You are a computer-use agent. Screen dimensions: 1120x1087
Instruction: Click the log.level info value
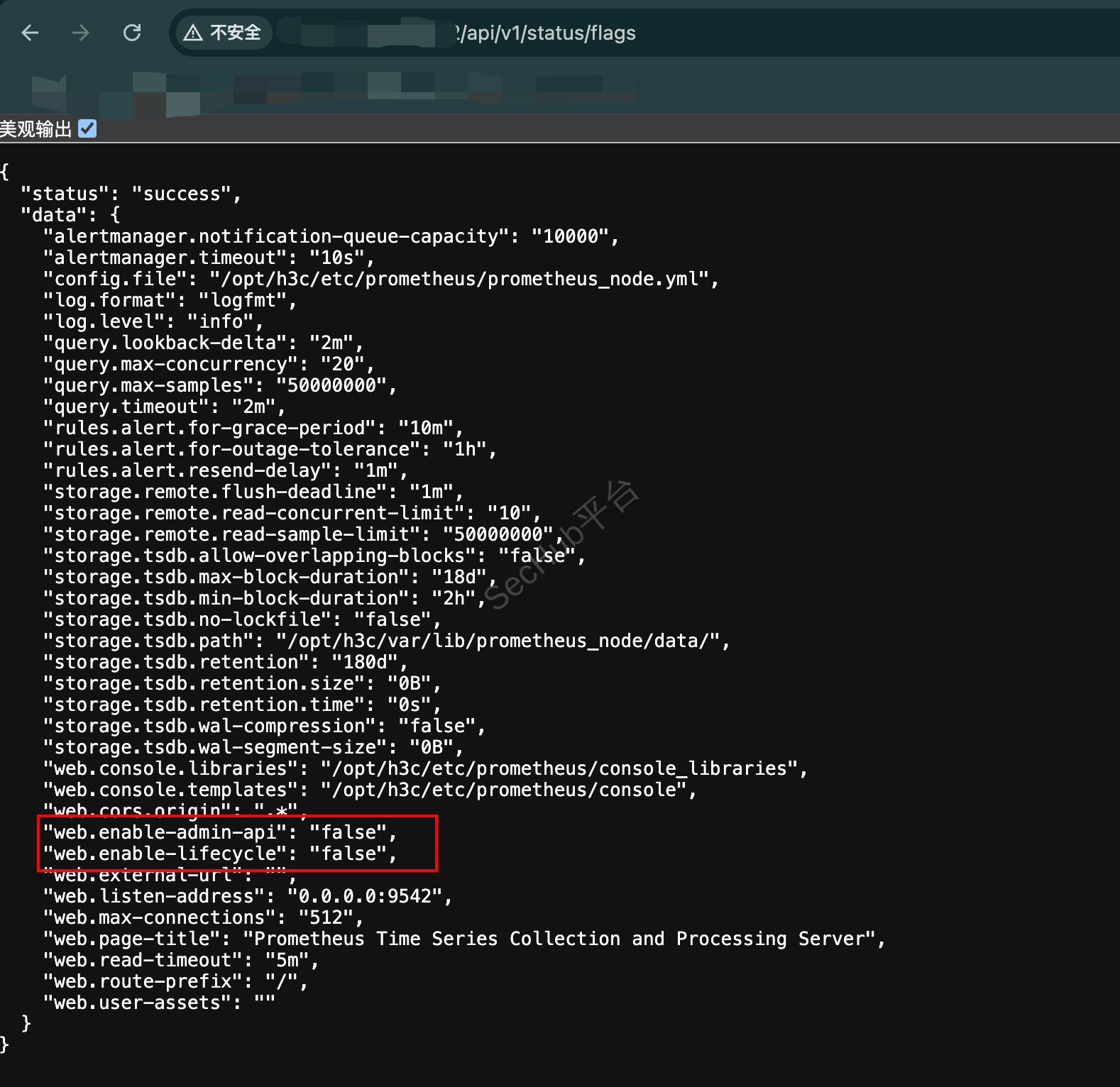tap(221, 321)
